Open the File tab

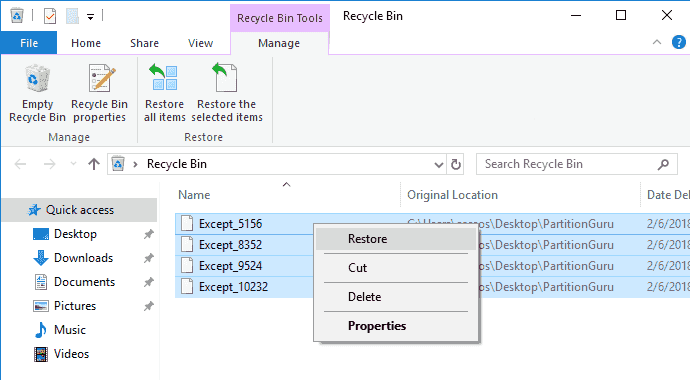click(x=29, y=43)
